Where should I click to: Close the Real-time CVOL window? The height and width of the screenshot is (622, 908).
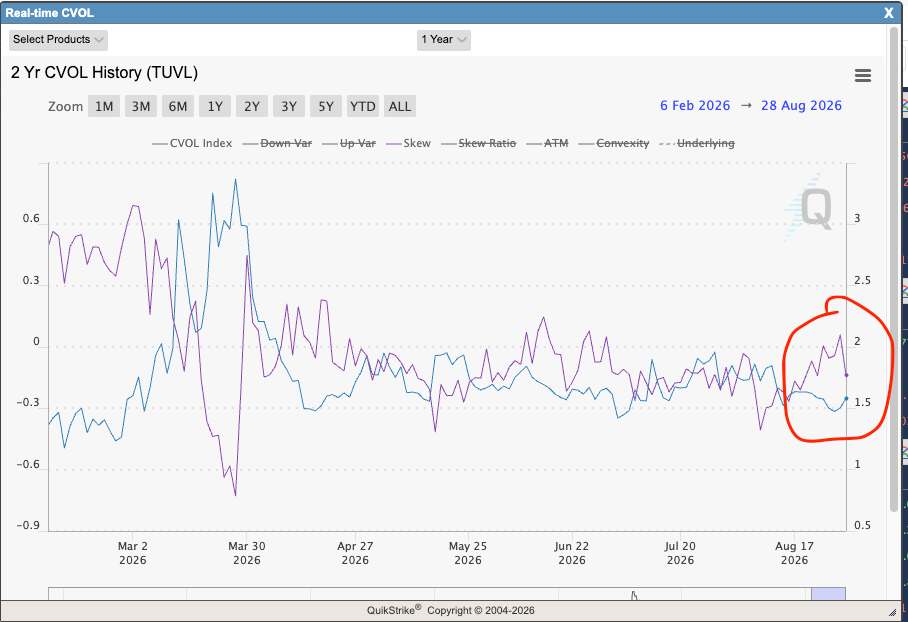tap(889, 13)
